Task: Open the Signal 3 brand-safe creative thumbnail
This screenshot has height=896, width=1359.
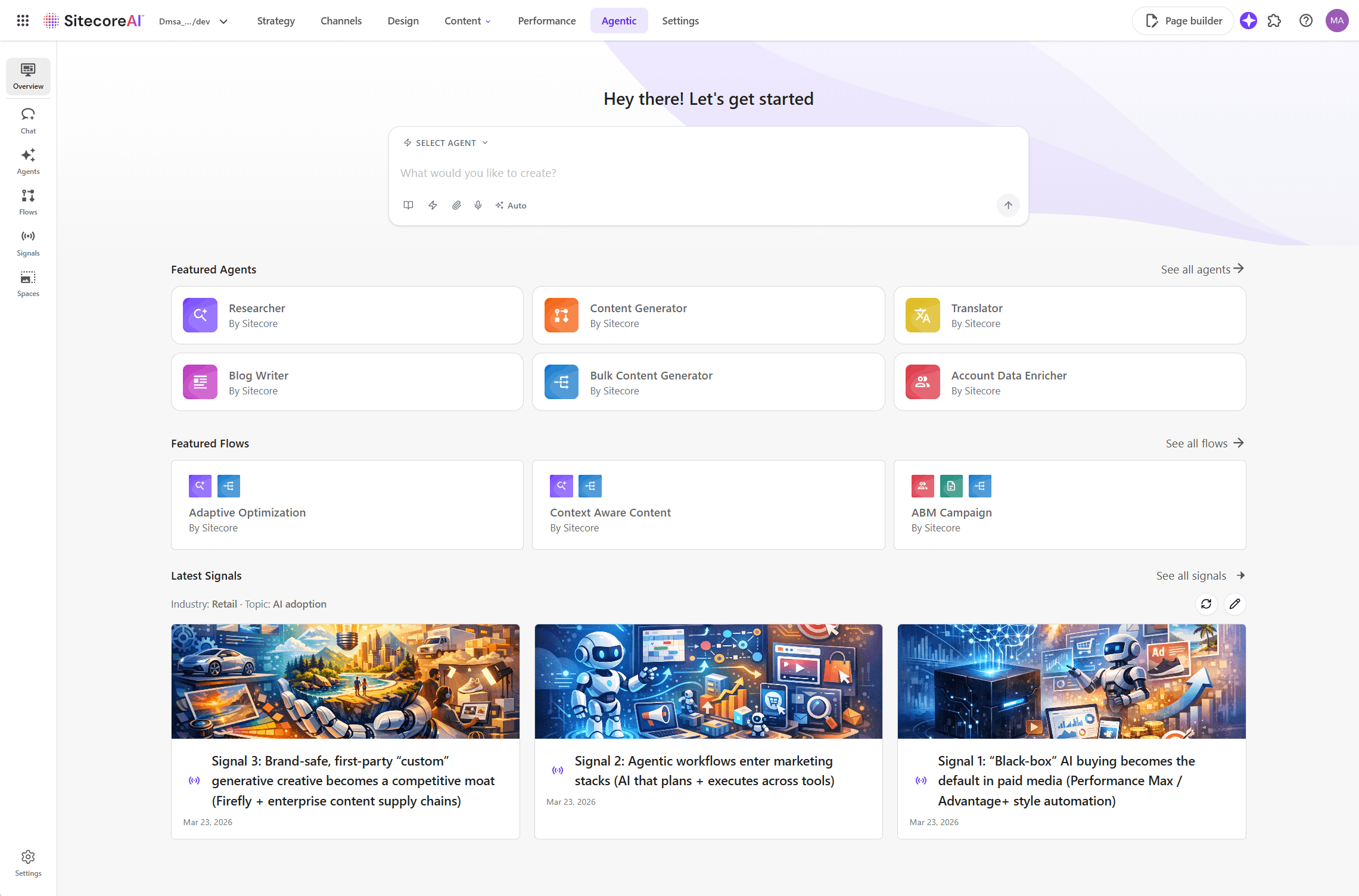Action: [345, 682]
